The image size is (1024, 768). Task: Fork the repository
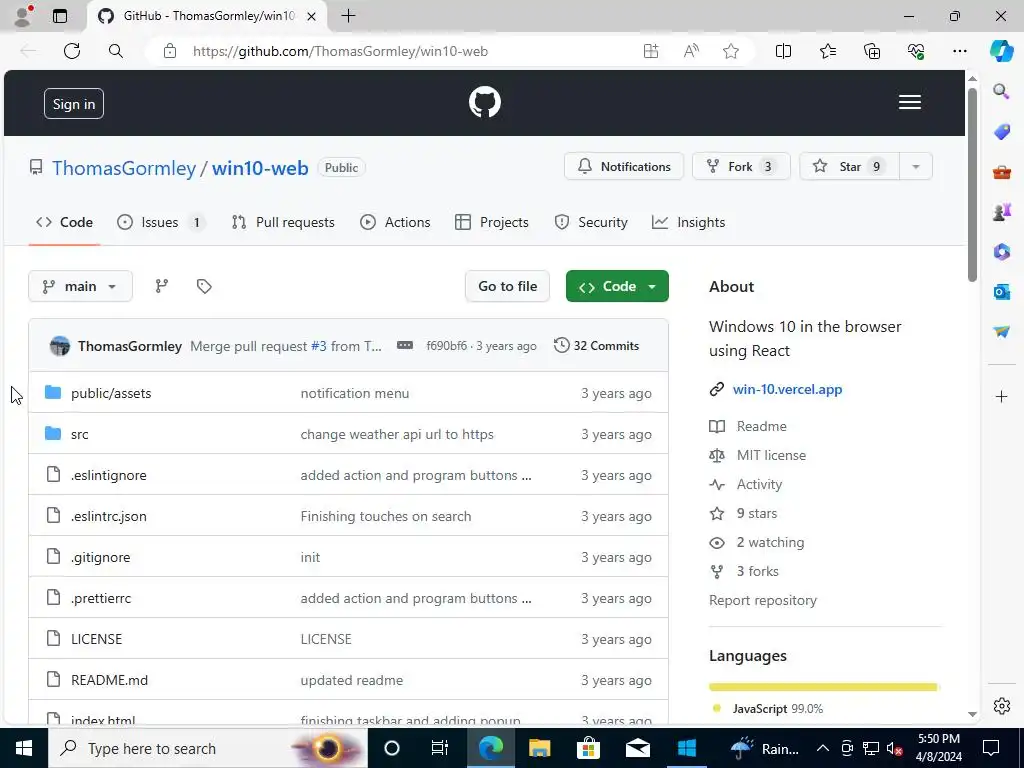741,167
